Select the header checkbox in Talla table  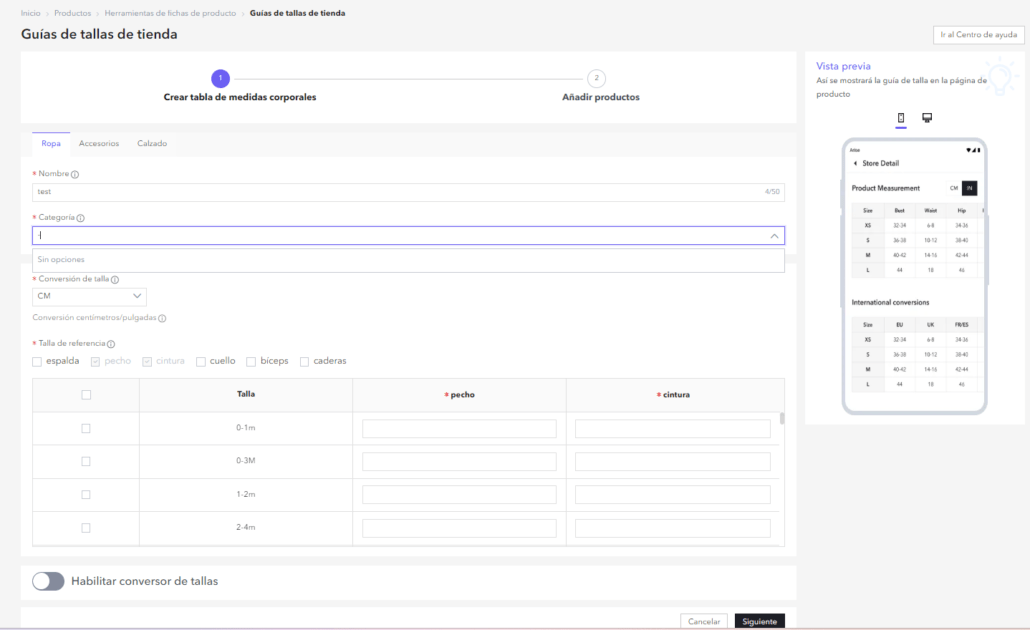click(86, 395)
